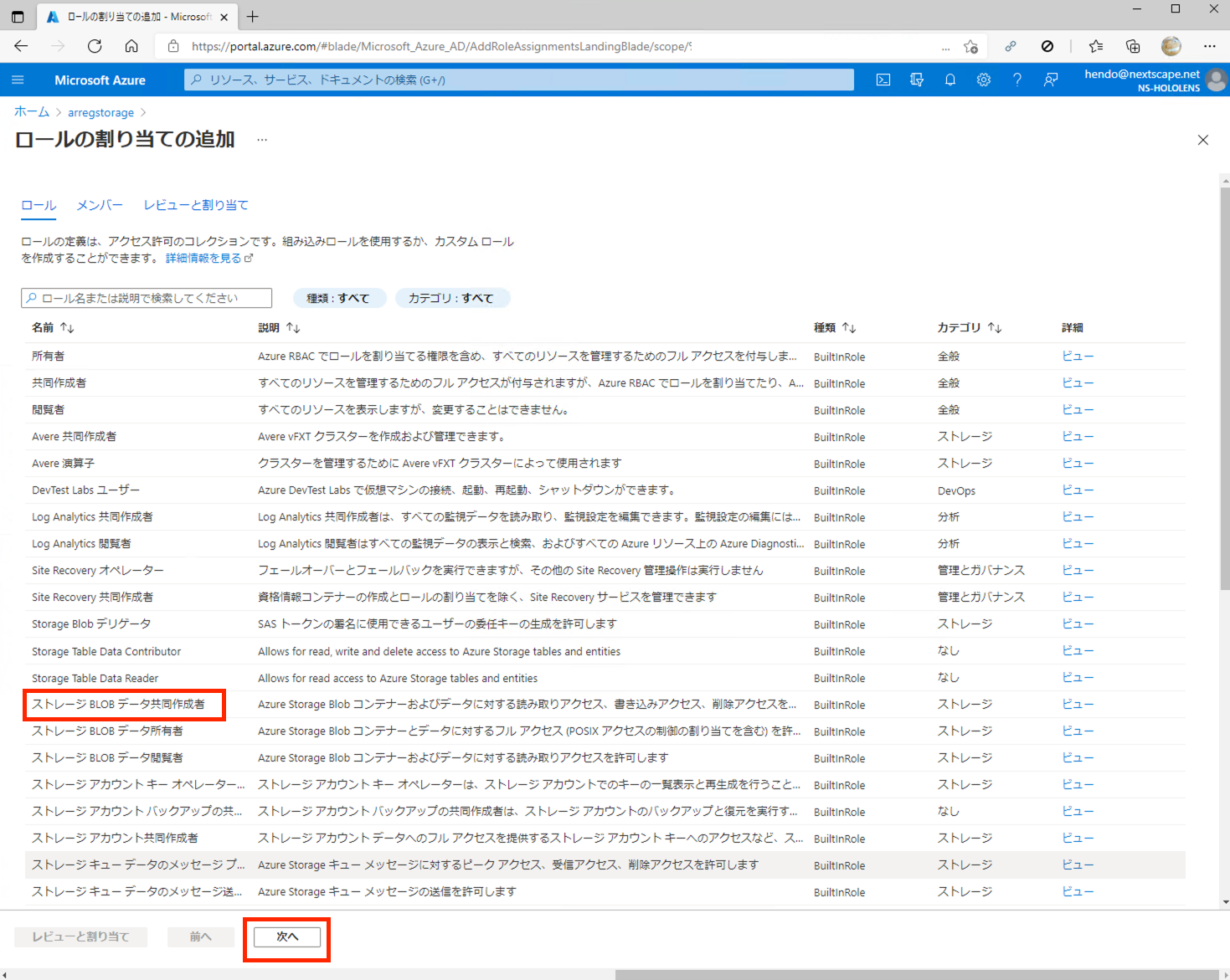Click the Next button
This screenshot has width=1230, height=980.
pyautogui.click(x=287, y=936)
